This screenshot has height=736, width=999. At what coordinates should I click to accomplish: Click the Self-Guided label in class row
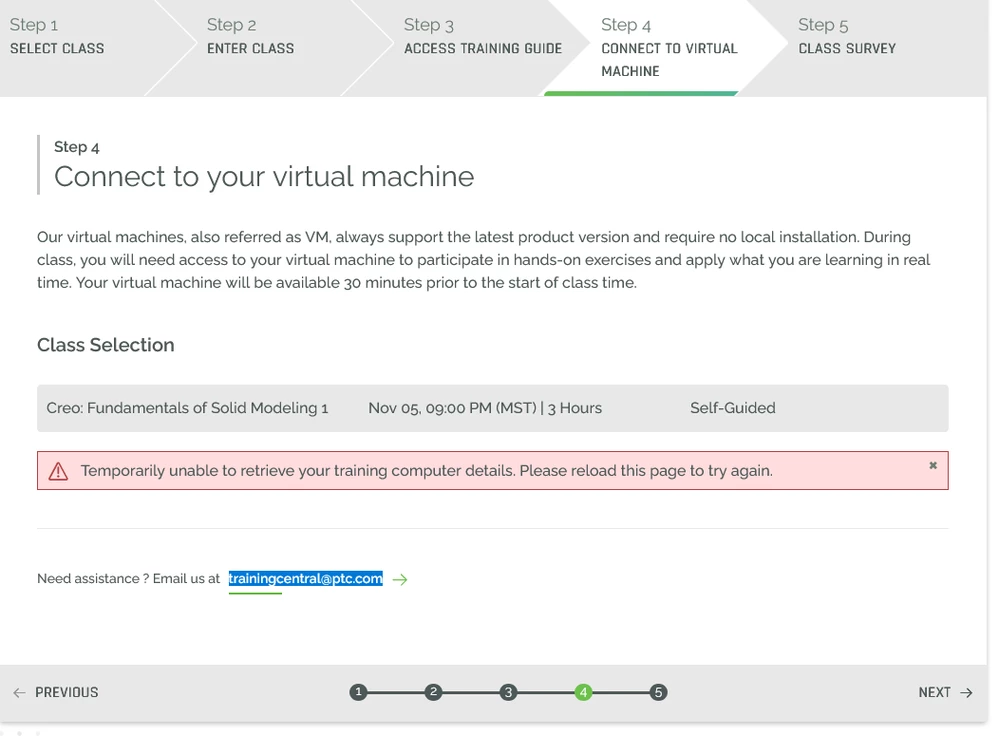tap(733, 408)
